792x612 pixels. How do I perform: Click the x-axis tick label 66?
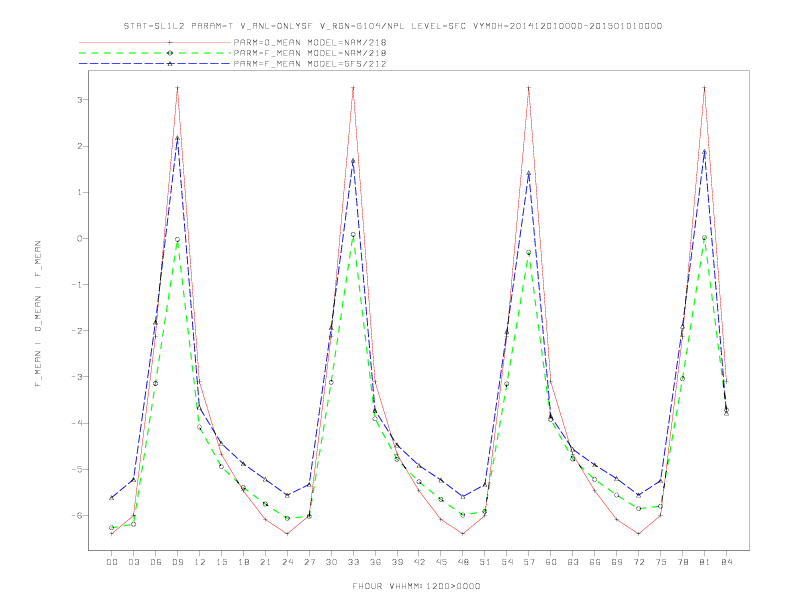coord(595,562)
